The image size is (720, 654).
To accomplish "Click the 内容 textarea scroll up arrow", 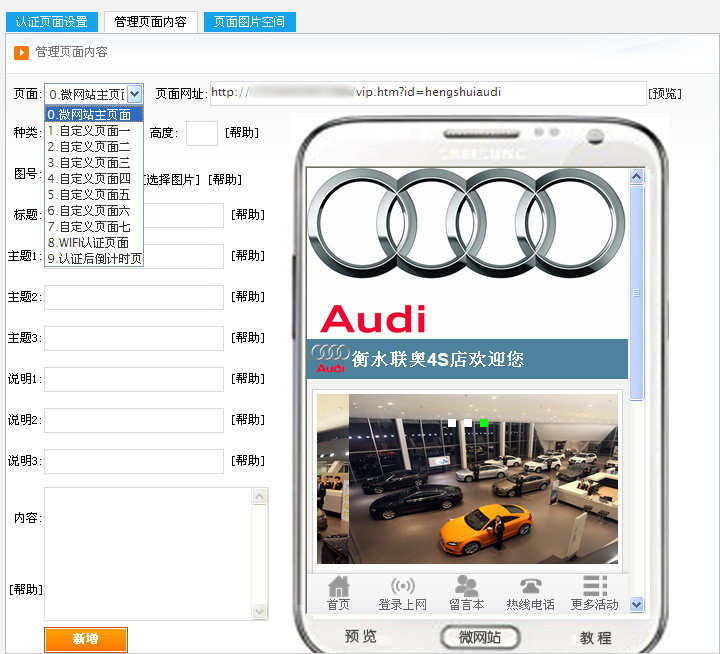I will click(259, 496).
